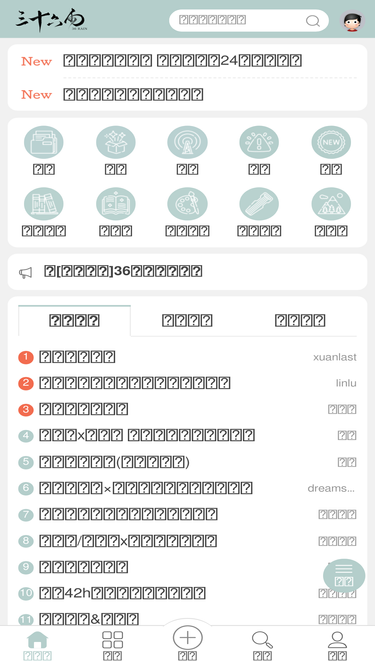Open the NEW badge category icon
This screenshot has width=375, height=667.
click(x=331, y=142)
